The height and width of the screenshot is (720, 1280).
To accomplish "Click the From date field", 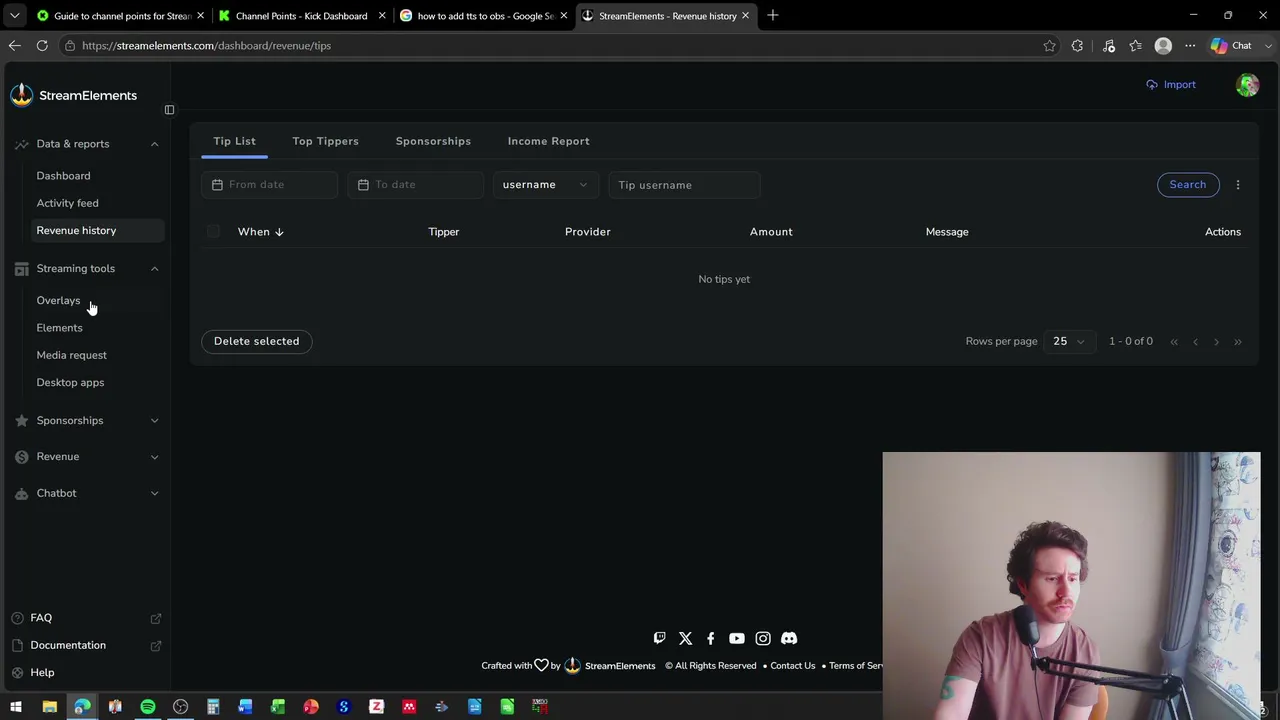I will point(269,185).
